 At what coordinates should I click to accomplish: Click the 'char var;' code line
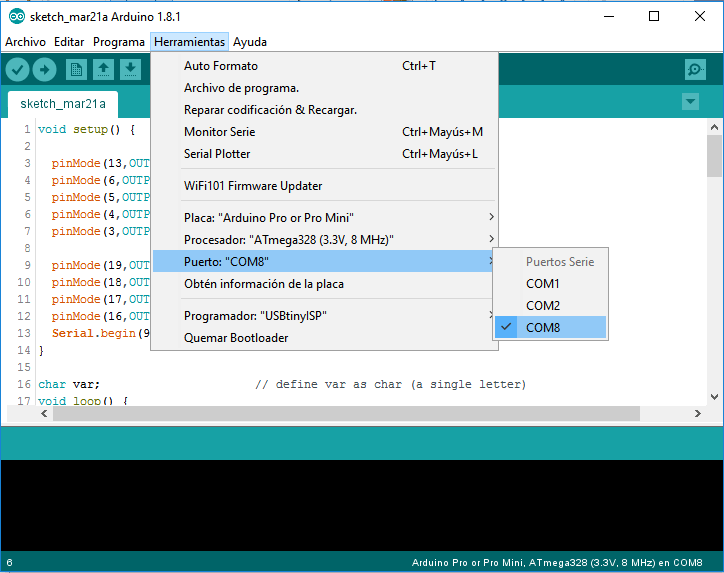69,384
